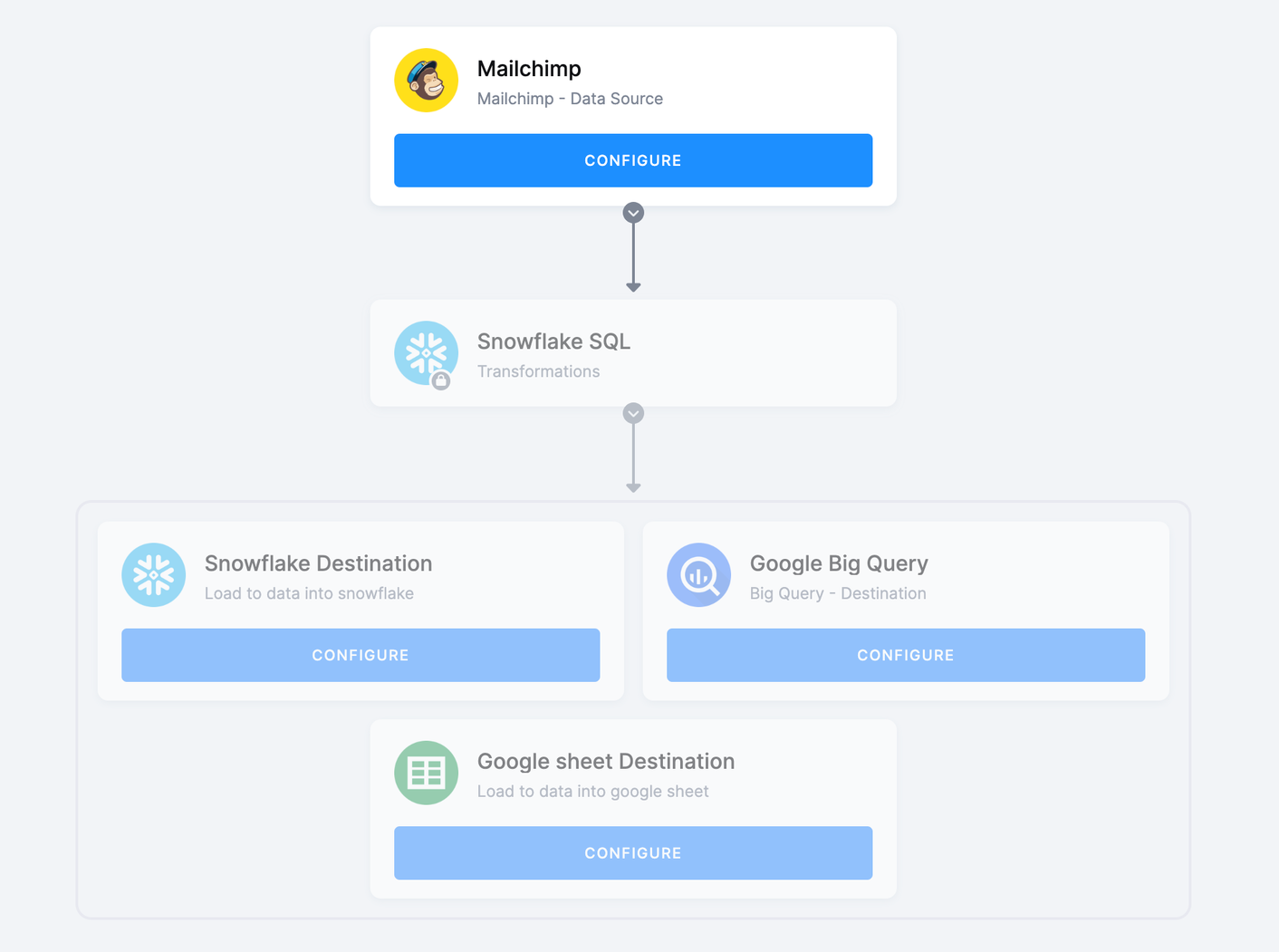Click the "Big Query - Destination" subtitle
The height and width of the screenshot is (952, 1279).
point(837,593)
